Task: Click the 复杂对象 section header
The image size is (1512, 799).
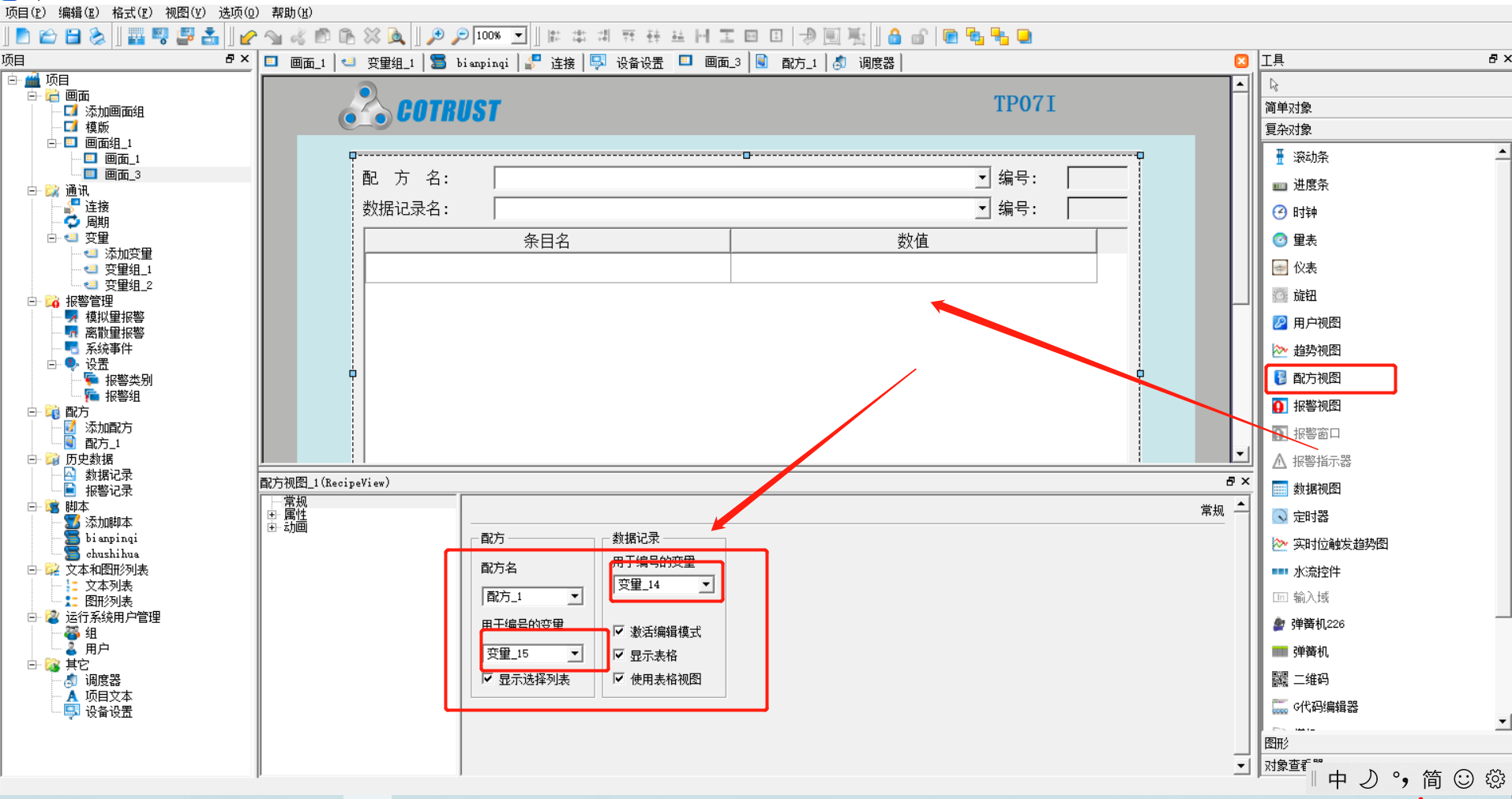Action: point(1386,129)
